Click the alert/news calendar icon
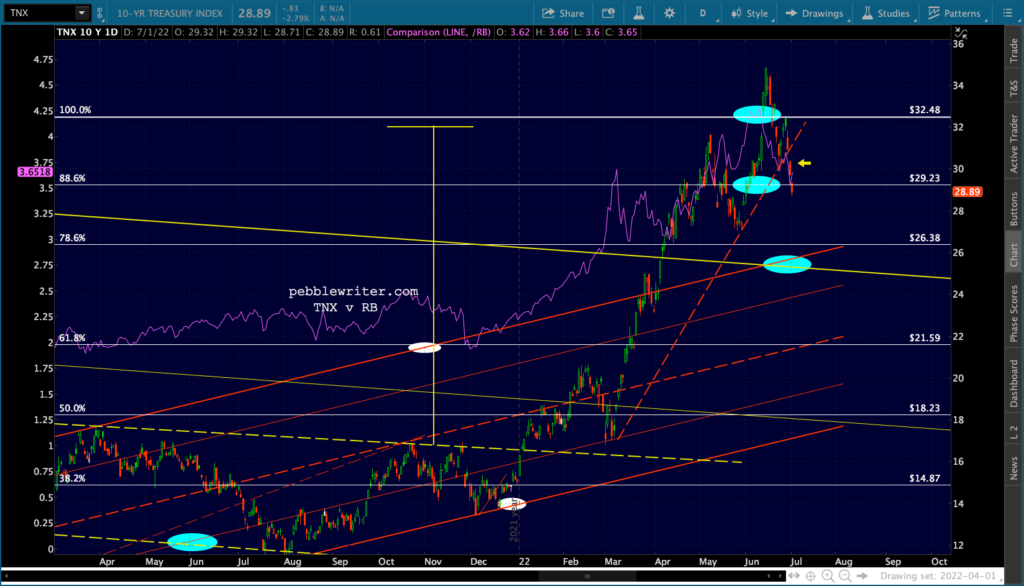The image size is (1024, 586). tap(608, 13)
